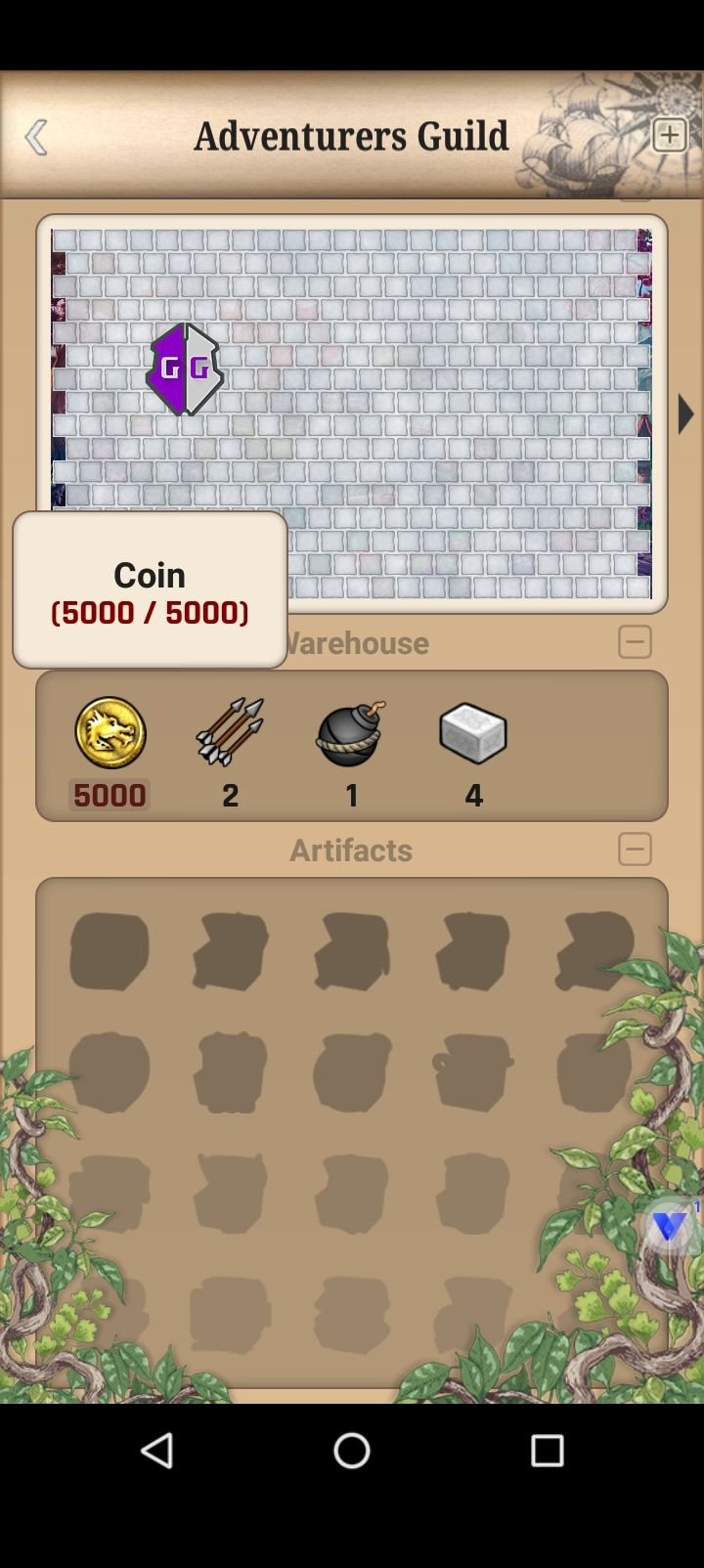
Task: Collapse the Artifacts section
Action: tap(635, 849)
